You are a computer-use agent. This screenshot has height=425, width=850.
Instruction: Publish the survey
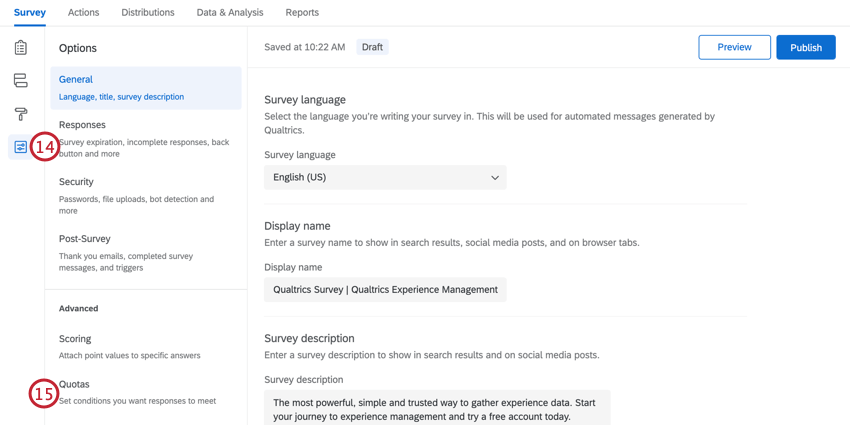pyautogui.click(x=806, y=47)
